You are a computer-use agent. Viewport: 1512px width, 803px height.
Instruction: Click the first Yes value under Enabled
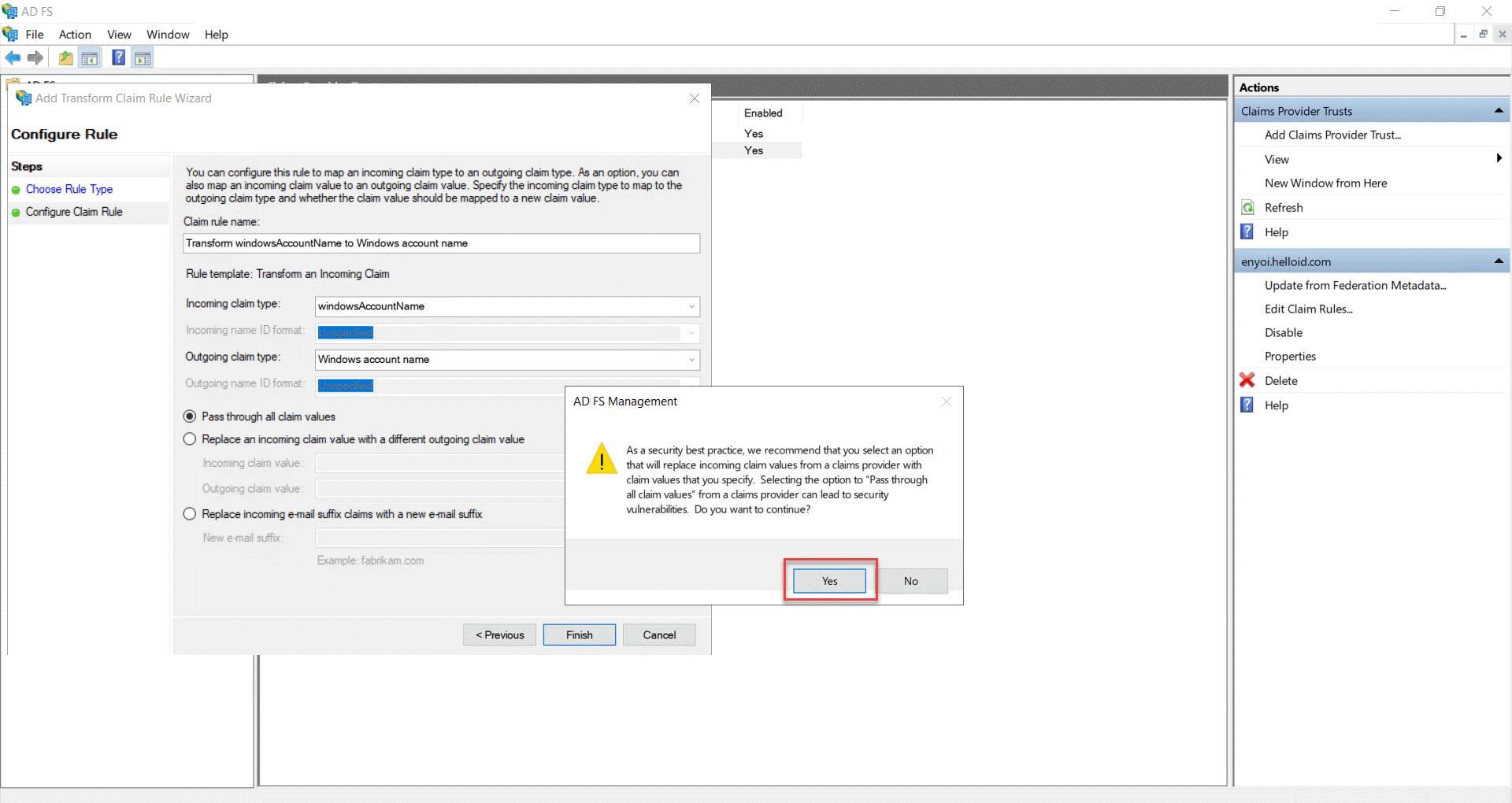pyautogui.click(x=754, y=133)
